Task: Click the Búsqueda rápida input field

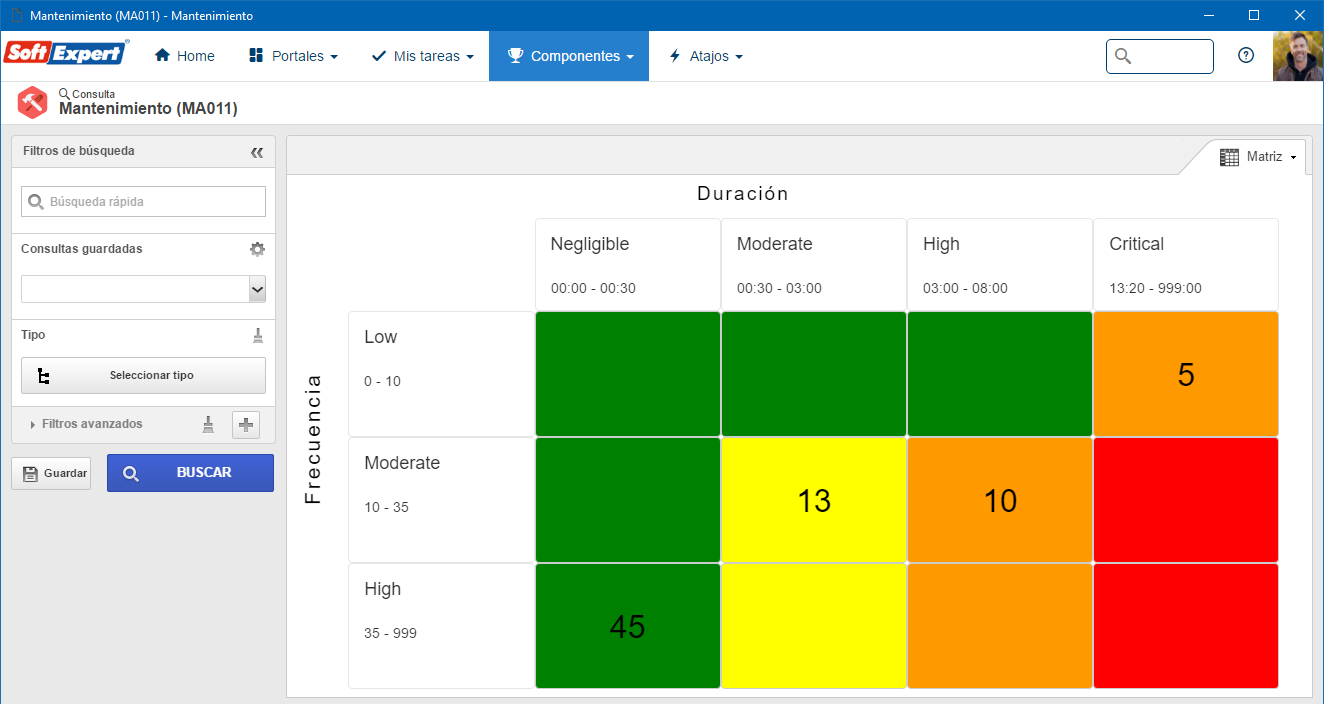Action: (143, 201)
